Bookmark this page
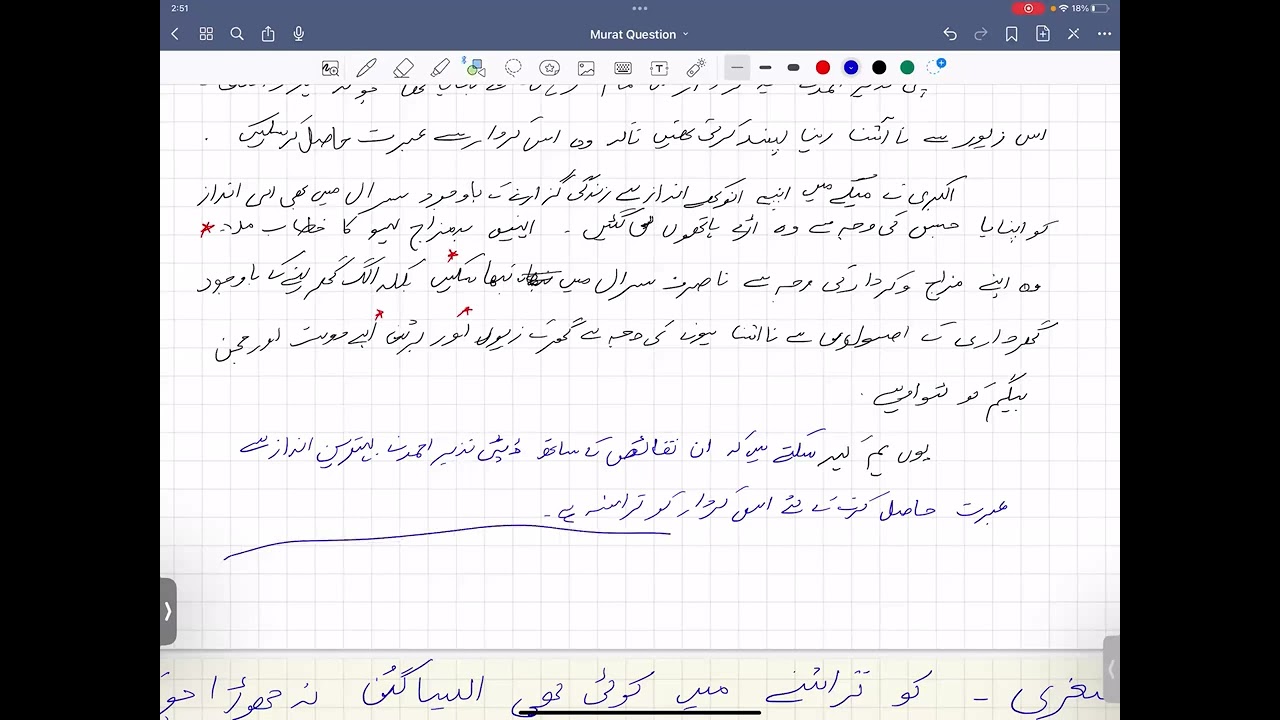The width and height of the screenshot is (1280, 720). tap(1012, 34)
